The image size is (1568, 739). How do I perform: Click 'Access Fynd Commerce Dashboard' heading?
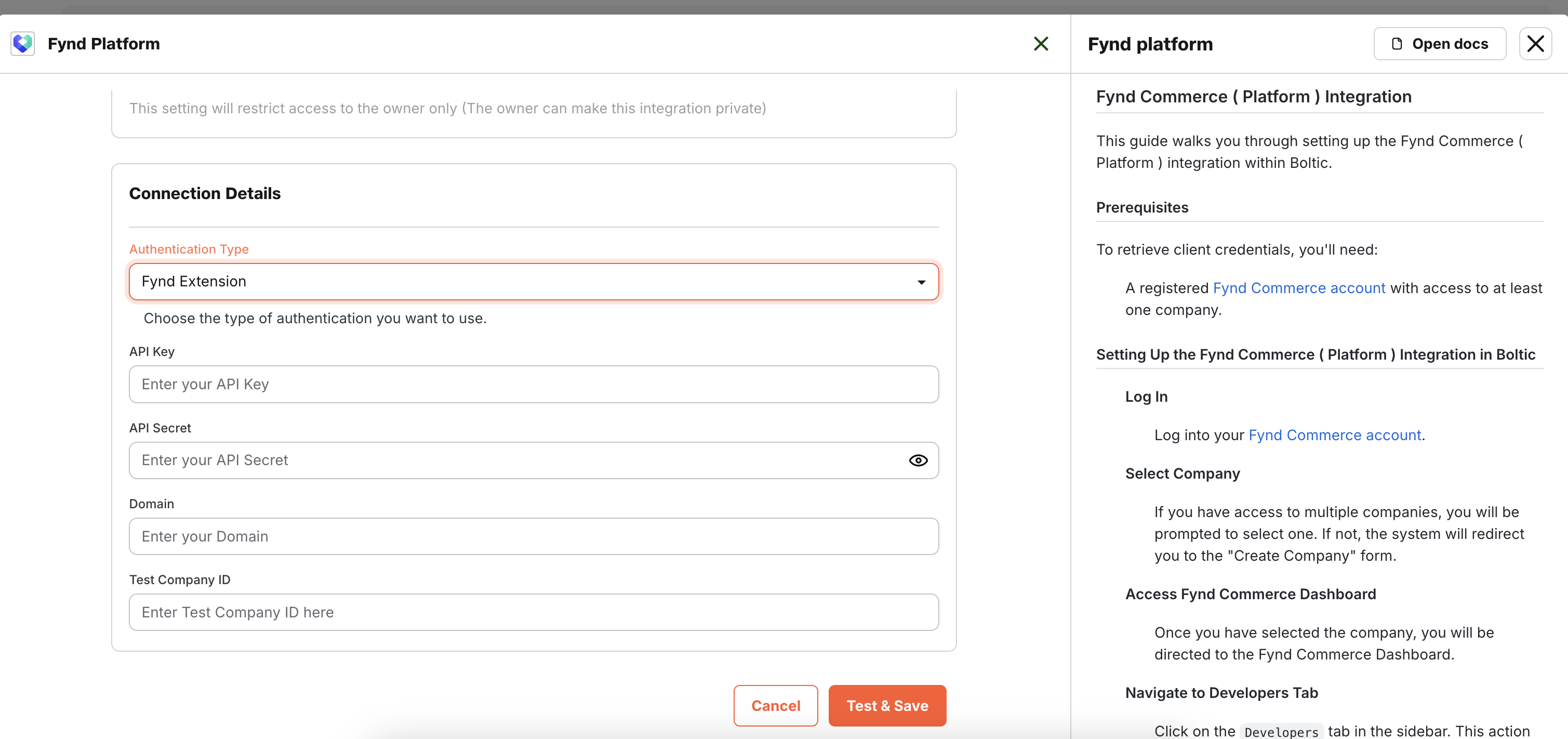[1250, 594]
